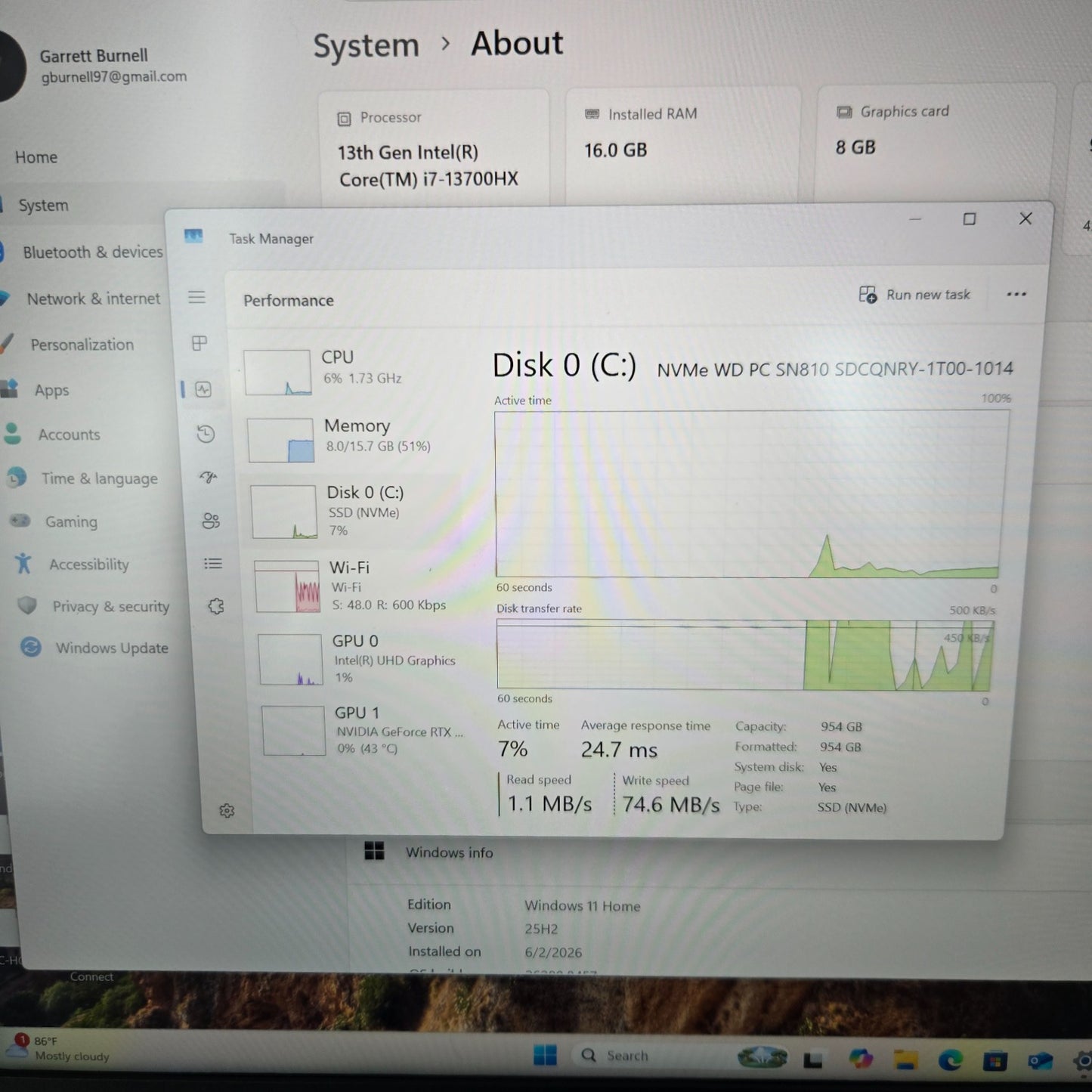Select GPU 1 NVIDIA GeForce RTX entry
The width and height of the screenshot is (1092, 1092).
pyautogui.click(x=364, y=730)
